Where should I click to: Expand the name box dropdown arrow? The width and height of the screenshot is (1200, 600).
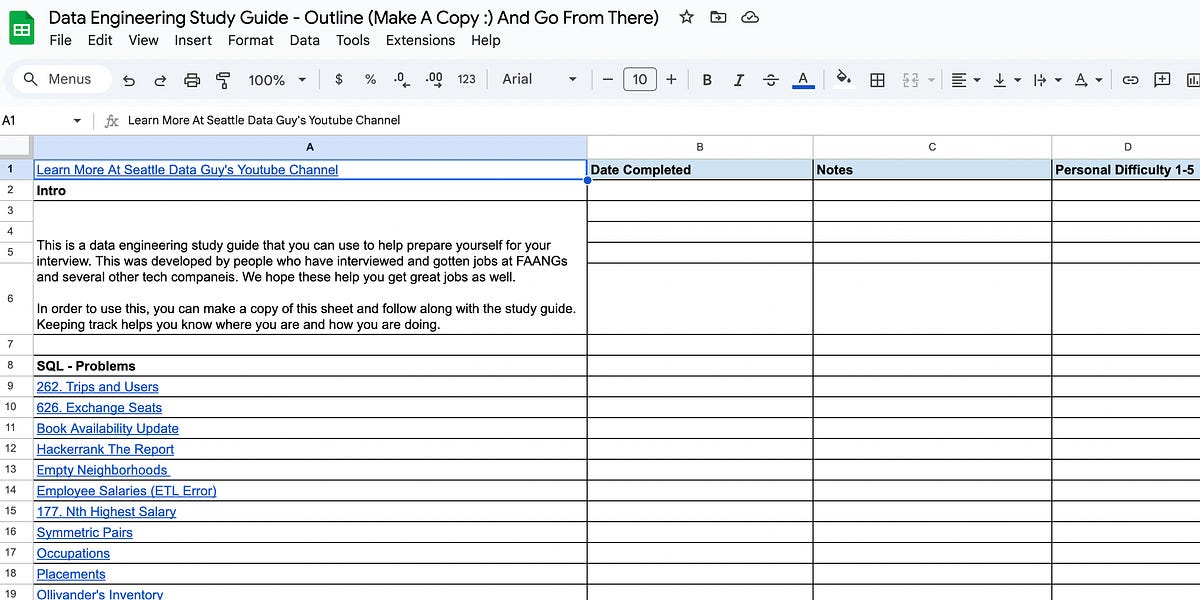pyautogui.click(x=77, y=121)
